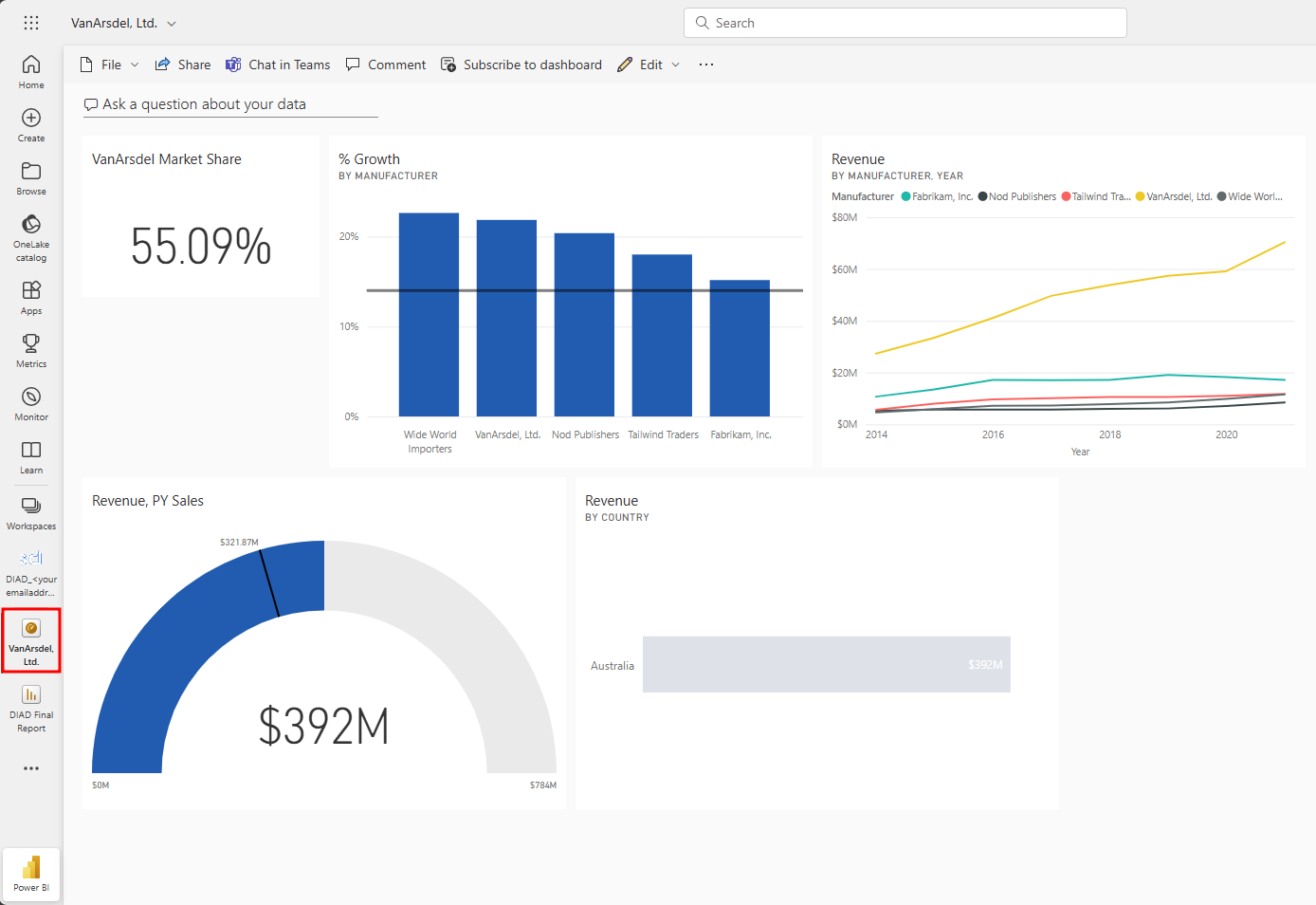Select the VanArsdel, Ltd. growth bar
The height and width of the screenshot is (905, 1316).
(x=506, y=318)
